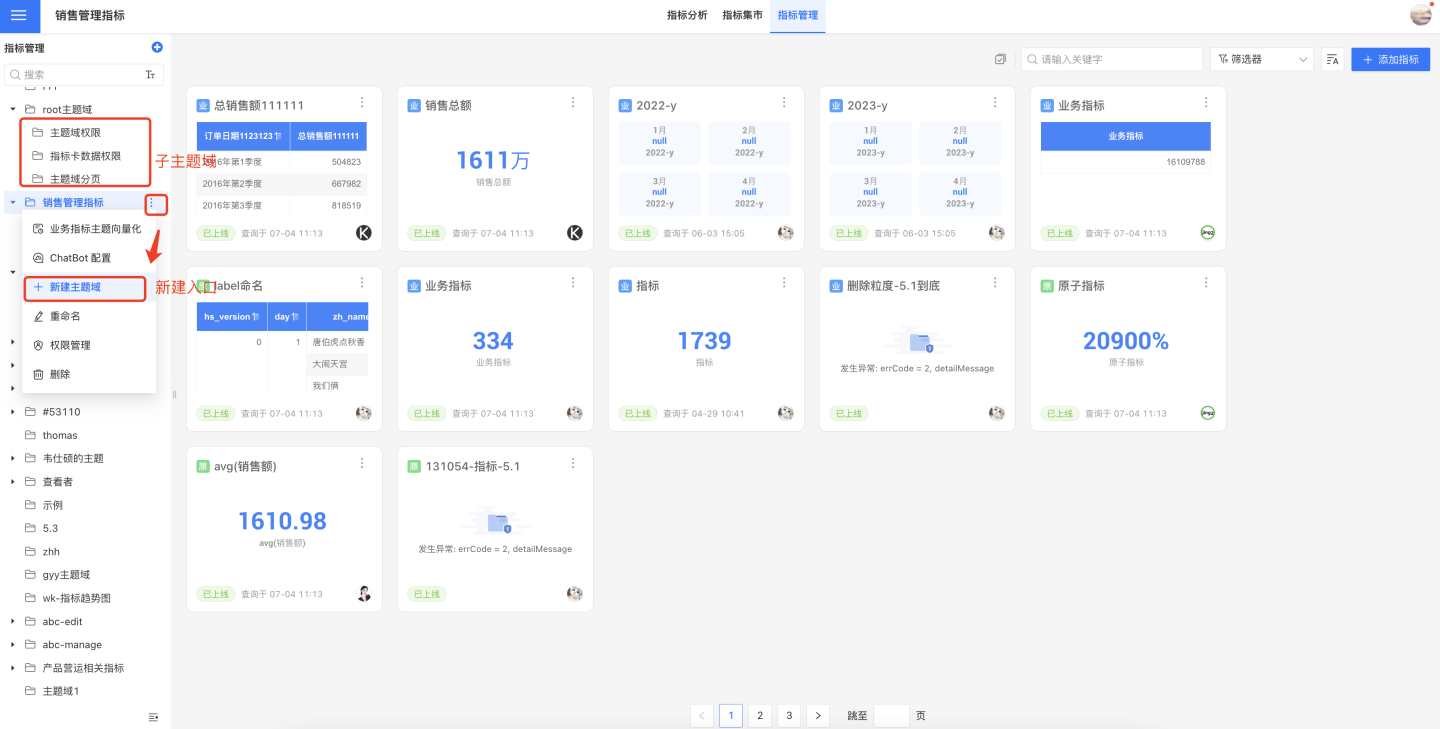
Task: Click the 请输入关键字 search field
Action: pyautogui.click(x=1115, y=60)
